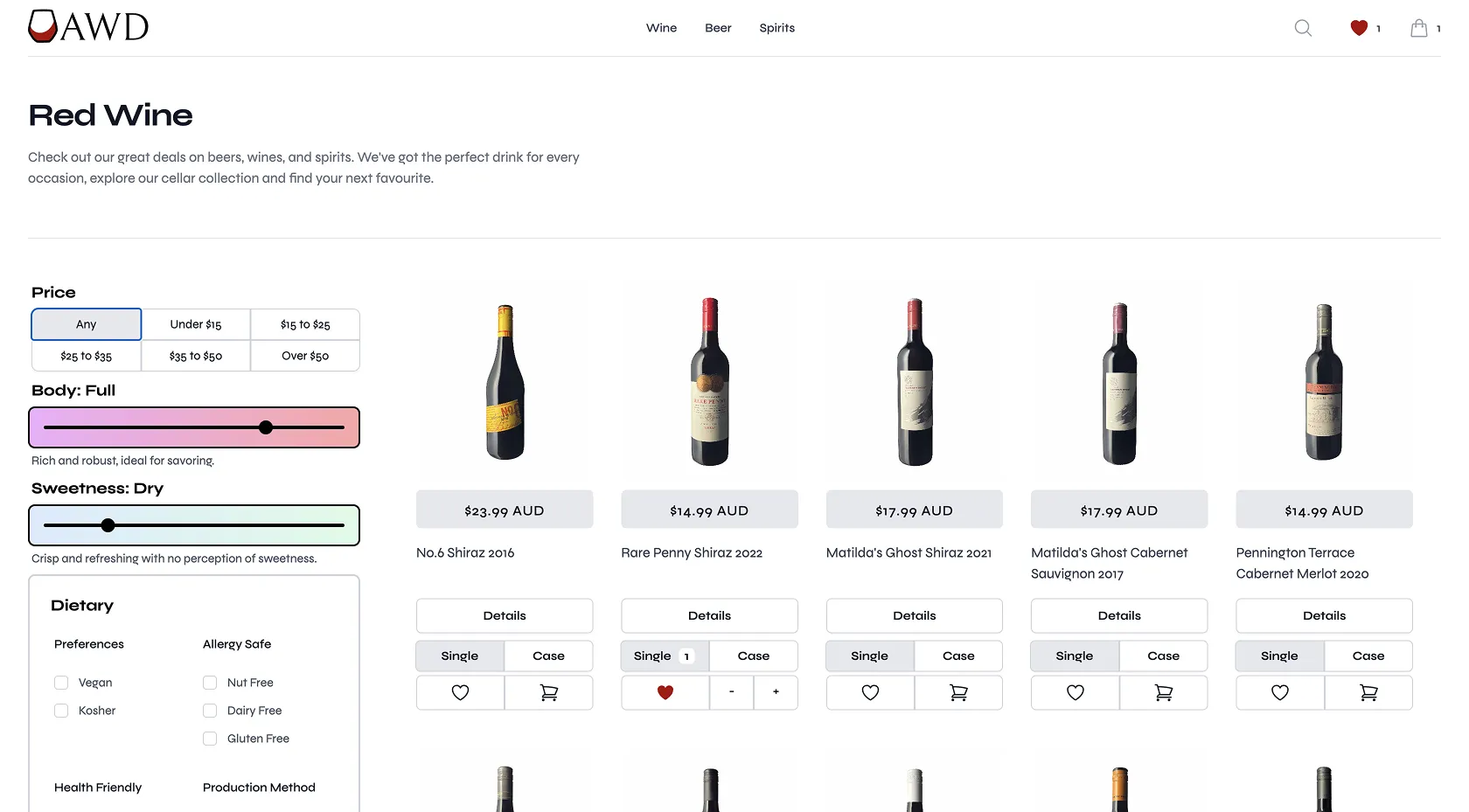Unfavourite Rare Penny Shiraz with red heart
Image resolution: width=1469 pixels, height=812 pixels.
[665, 692]
